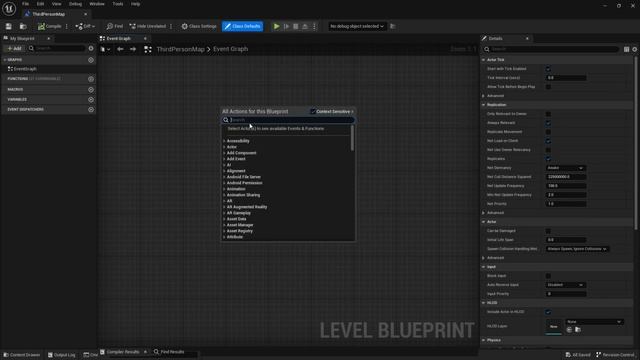The height and width of the screenshot is (360, 640).
Task: Open the Output Log
Action: pyautogui.click(x=62, y=355)
